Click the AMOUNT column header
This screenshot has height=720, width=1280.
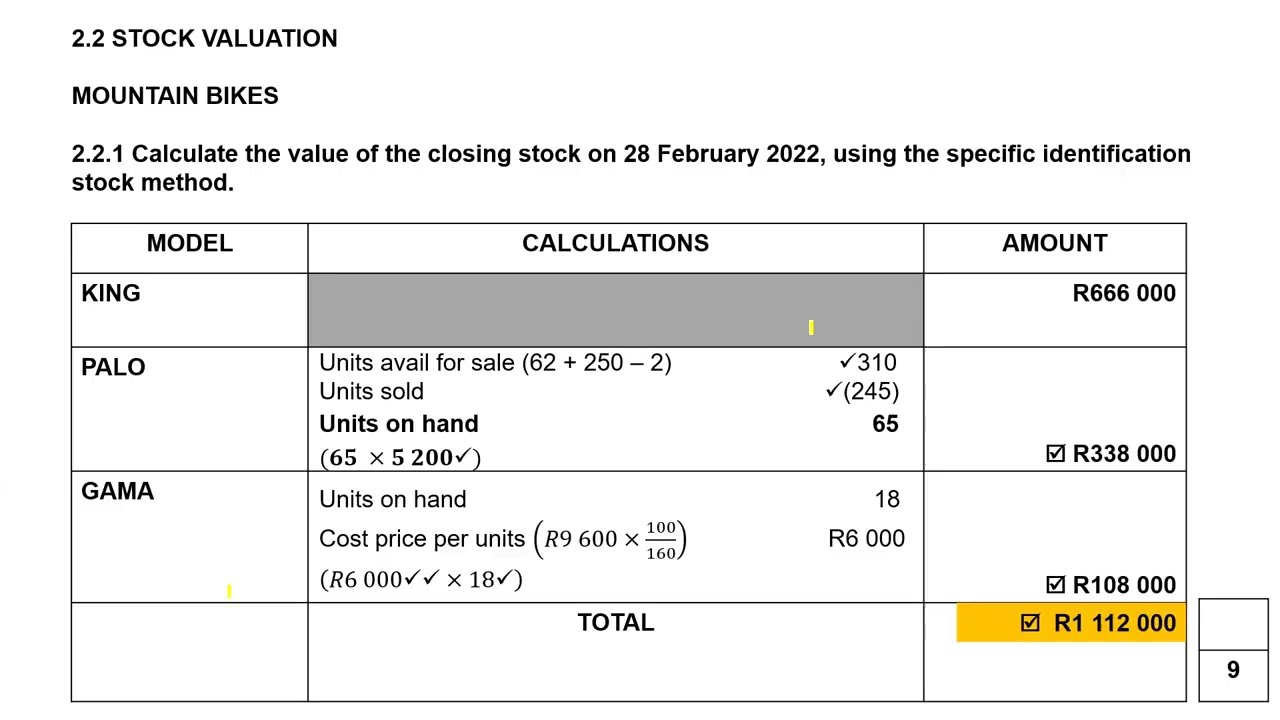coord(1054,243)
